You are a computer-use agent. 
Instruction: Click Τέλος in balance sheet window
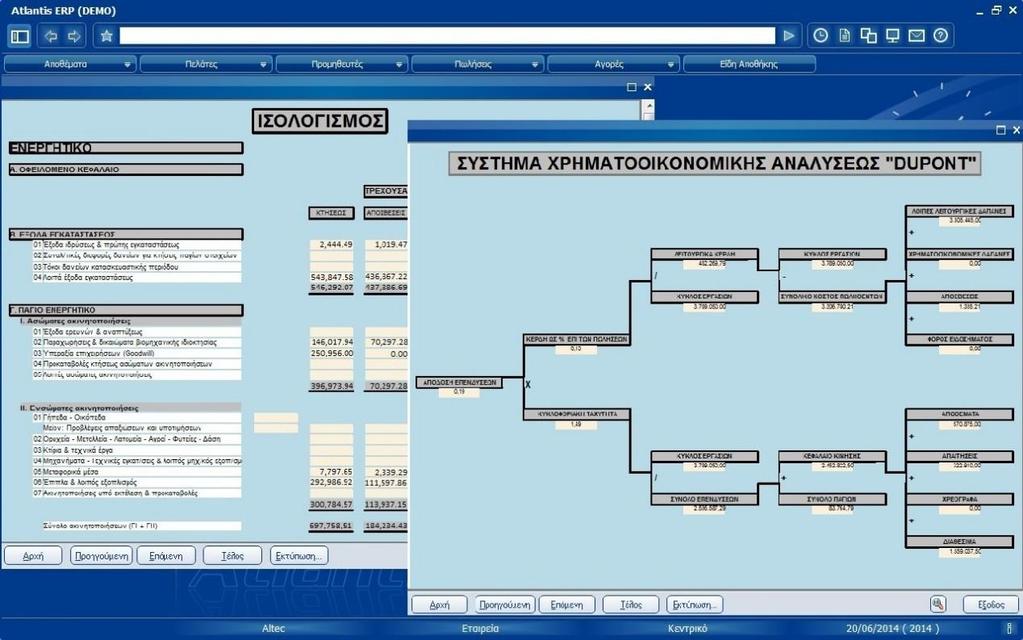click(232, 556)
